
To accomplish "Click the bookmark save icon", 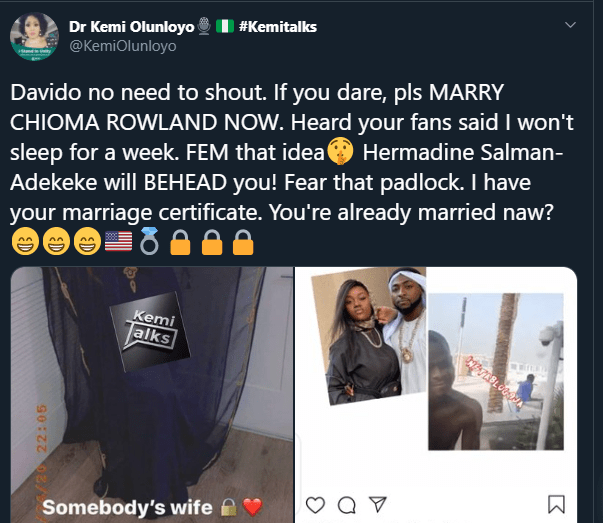I will (557, 505).
